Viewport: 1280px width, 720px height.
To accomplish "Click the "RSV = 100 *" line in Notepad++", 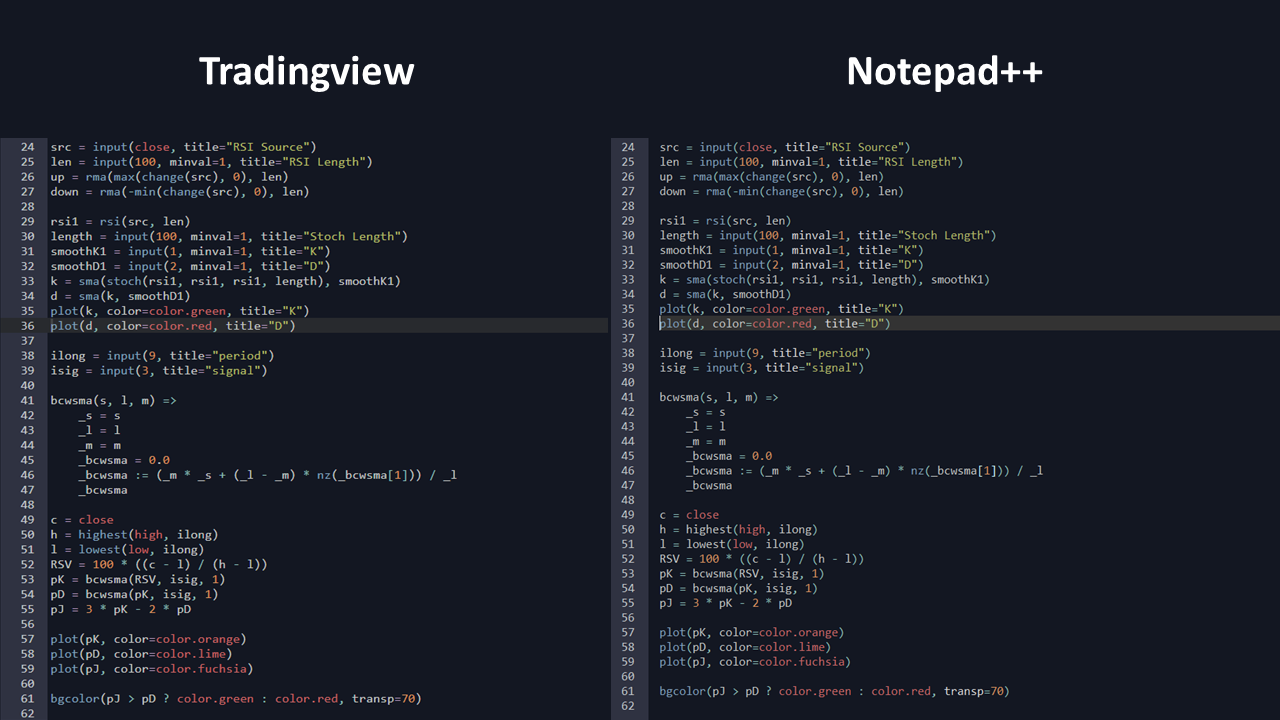I will [762, 559].
